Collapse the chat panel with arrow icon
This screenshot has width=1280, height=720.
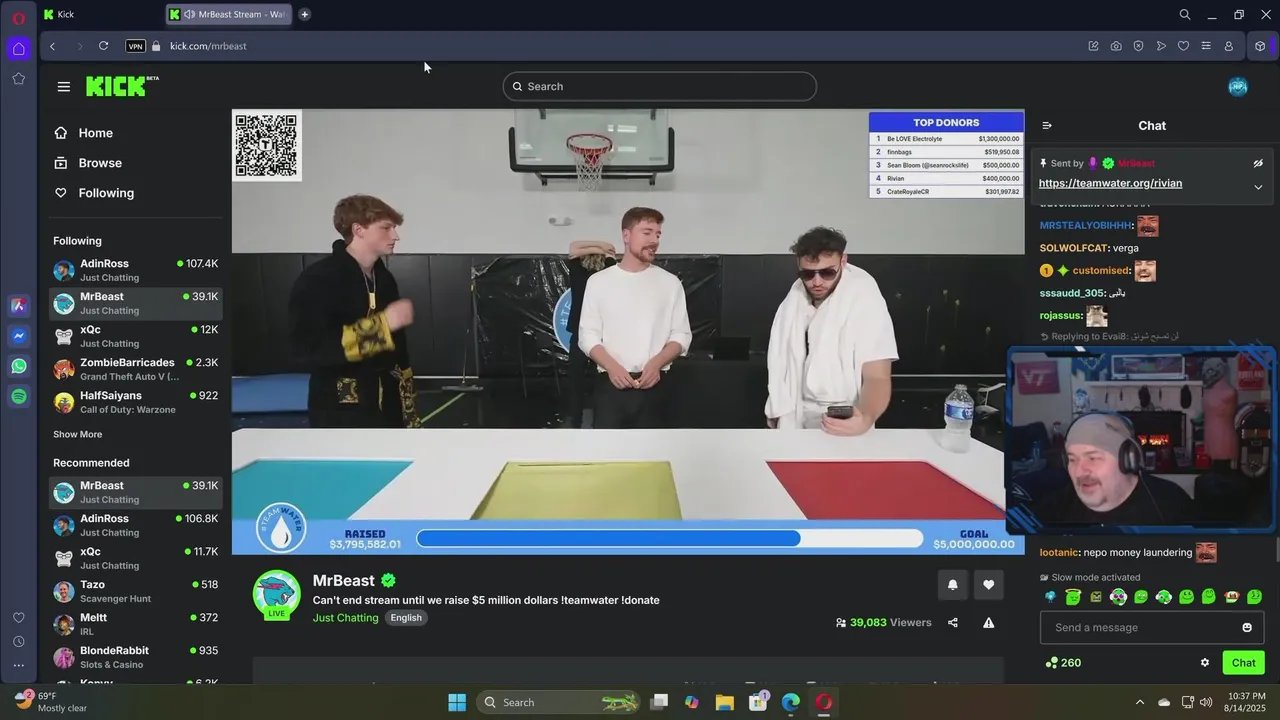pyautogui.click(x=1047, y=126)
